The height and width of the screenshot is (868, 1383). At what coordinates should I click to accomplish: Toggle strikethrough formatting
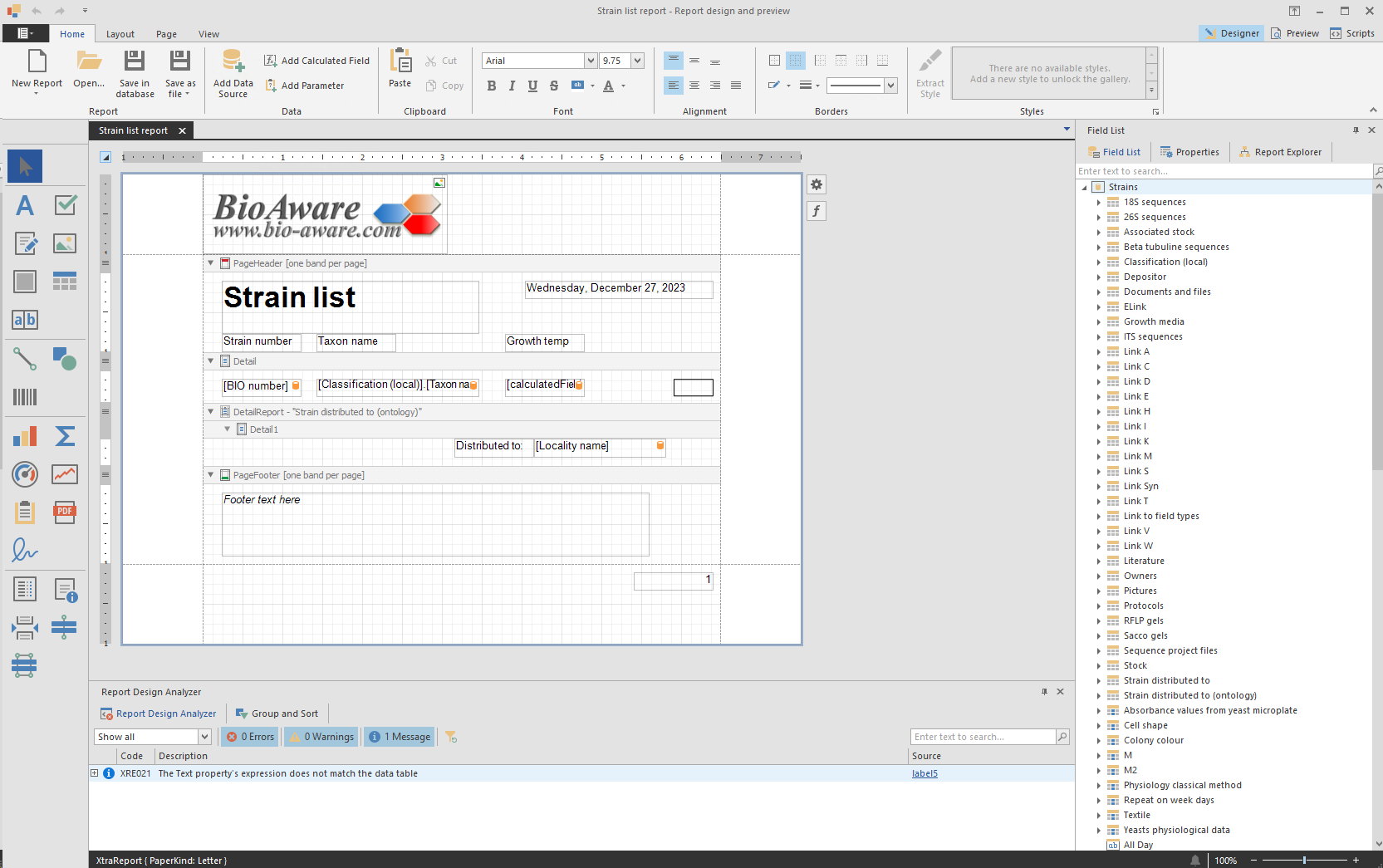[553, 86]
